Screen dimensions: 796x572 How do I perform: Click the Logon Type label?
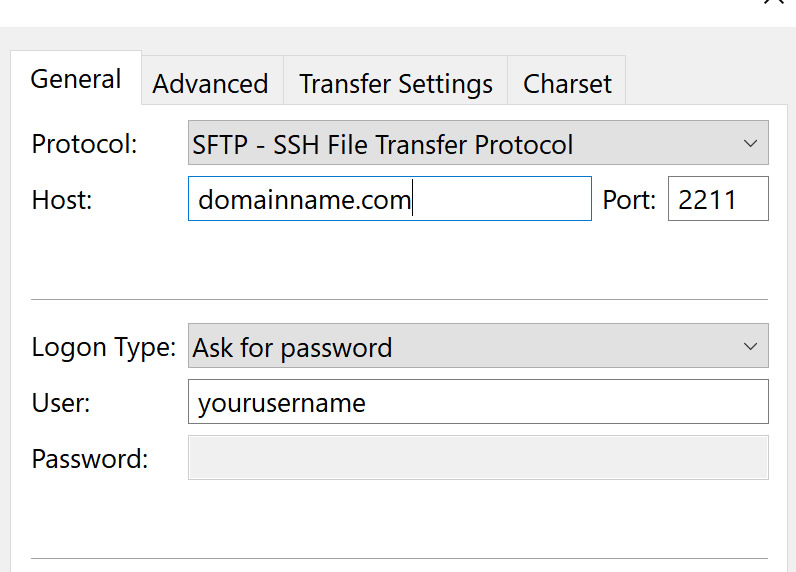pos(104,348)
